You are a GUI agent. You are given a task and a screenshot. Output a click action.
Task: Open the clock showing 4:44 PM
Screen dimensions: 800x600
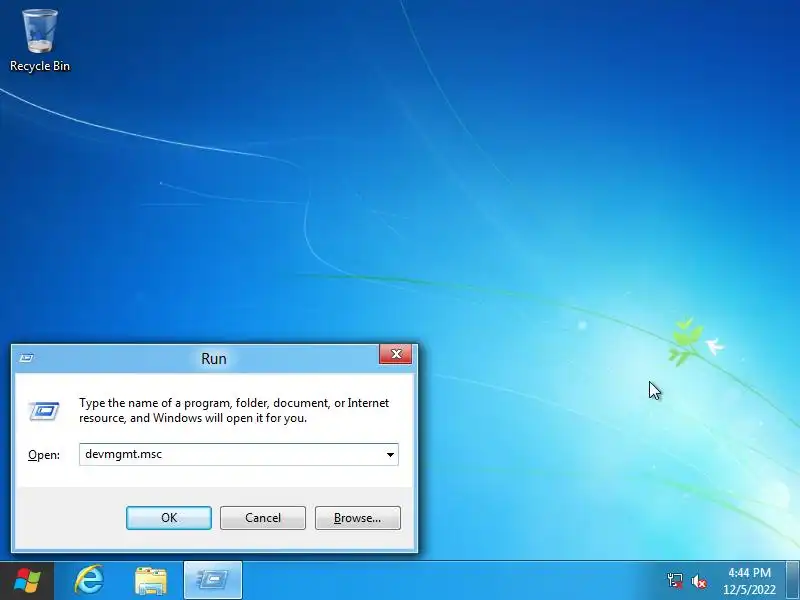click(x=749, y=581)
